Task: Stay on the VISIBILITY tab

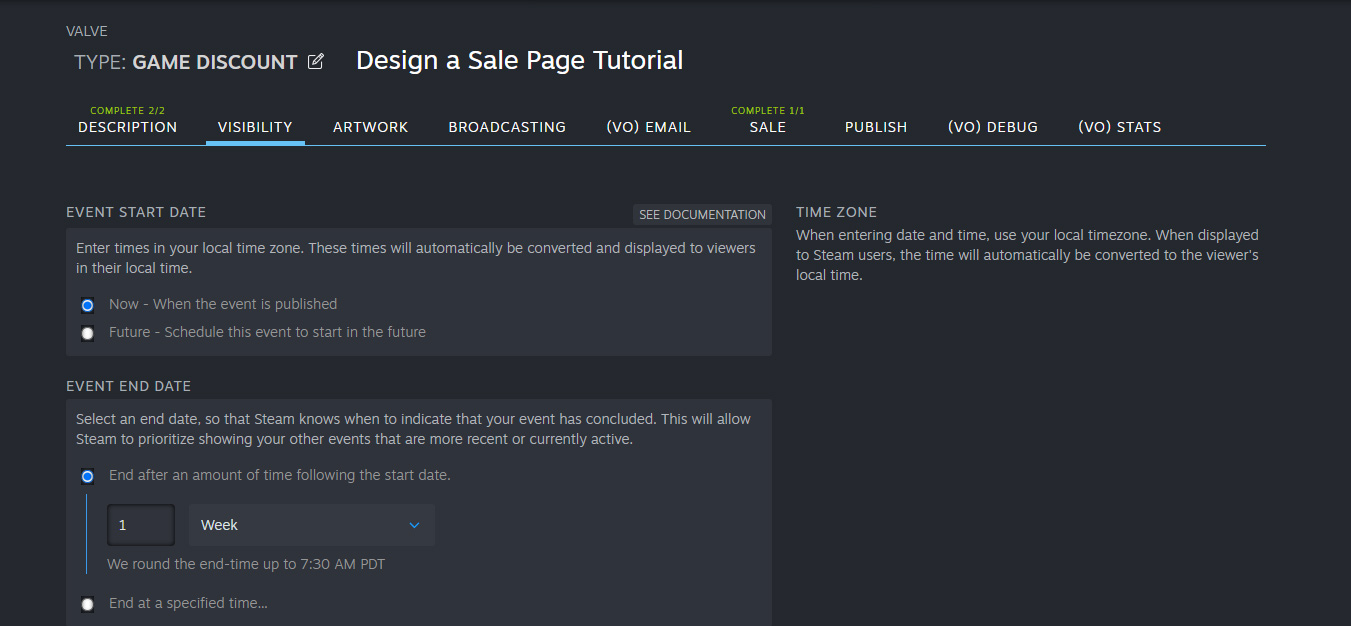Action: pyautogui.click(x=255, y=126)
